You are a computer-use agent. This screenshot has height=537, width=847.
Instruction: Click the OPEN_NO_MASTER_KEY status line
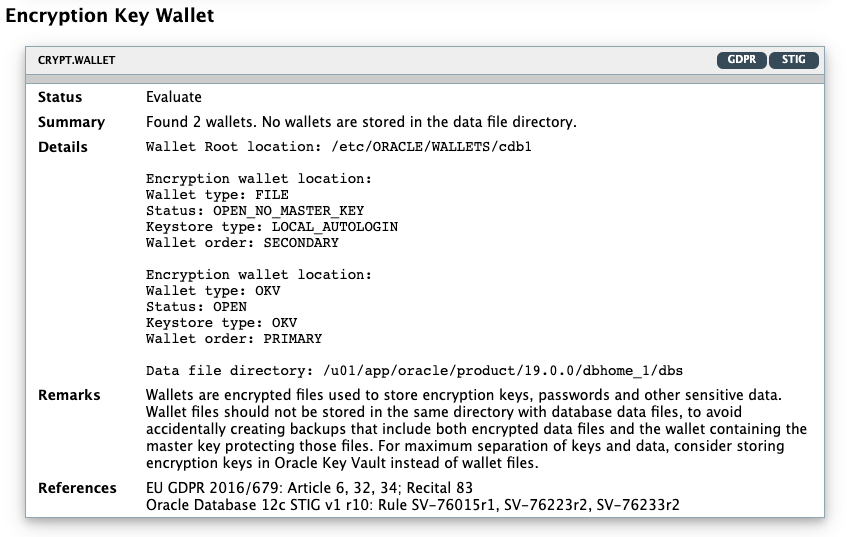tap(255, 211)
